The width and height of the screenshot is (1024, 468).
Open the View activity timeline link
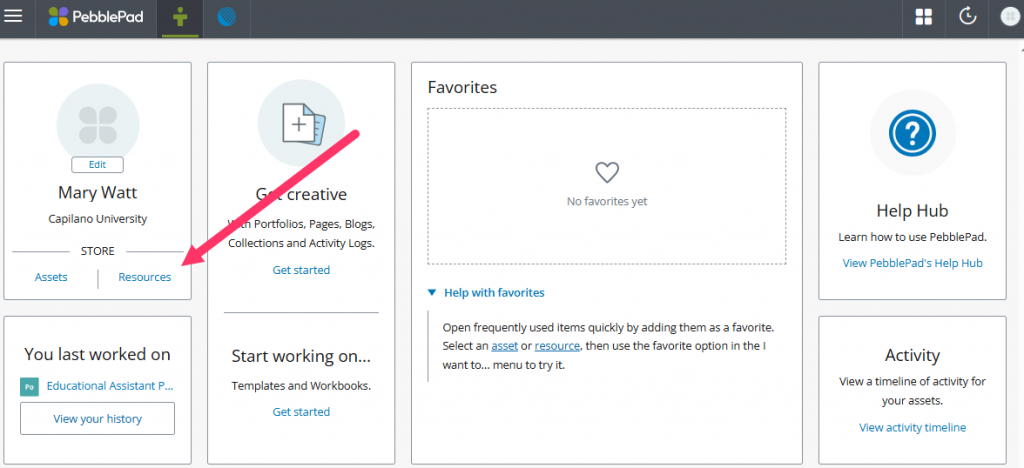912,428
